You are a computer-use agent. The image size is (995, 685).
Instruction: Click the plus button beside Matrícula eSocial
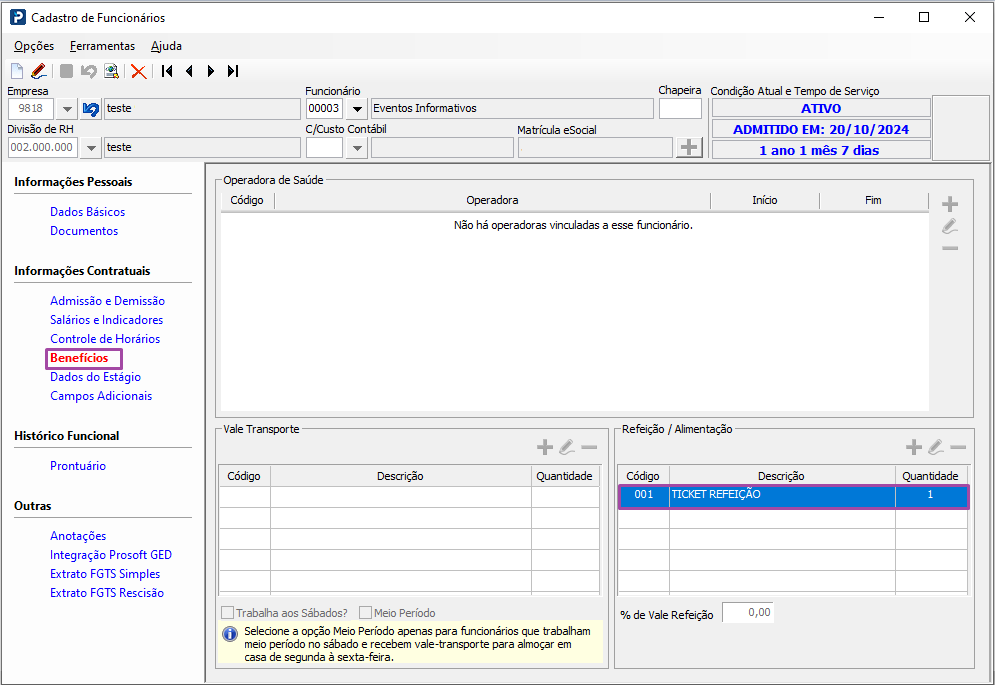(x=689, y=148)
